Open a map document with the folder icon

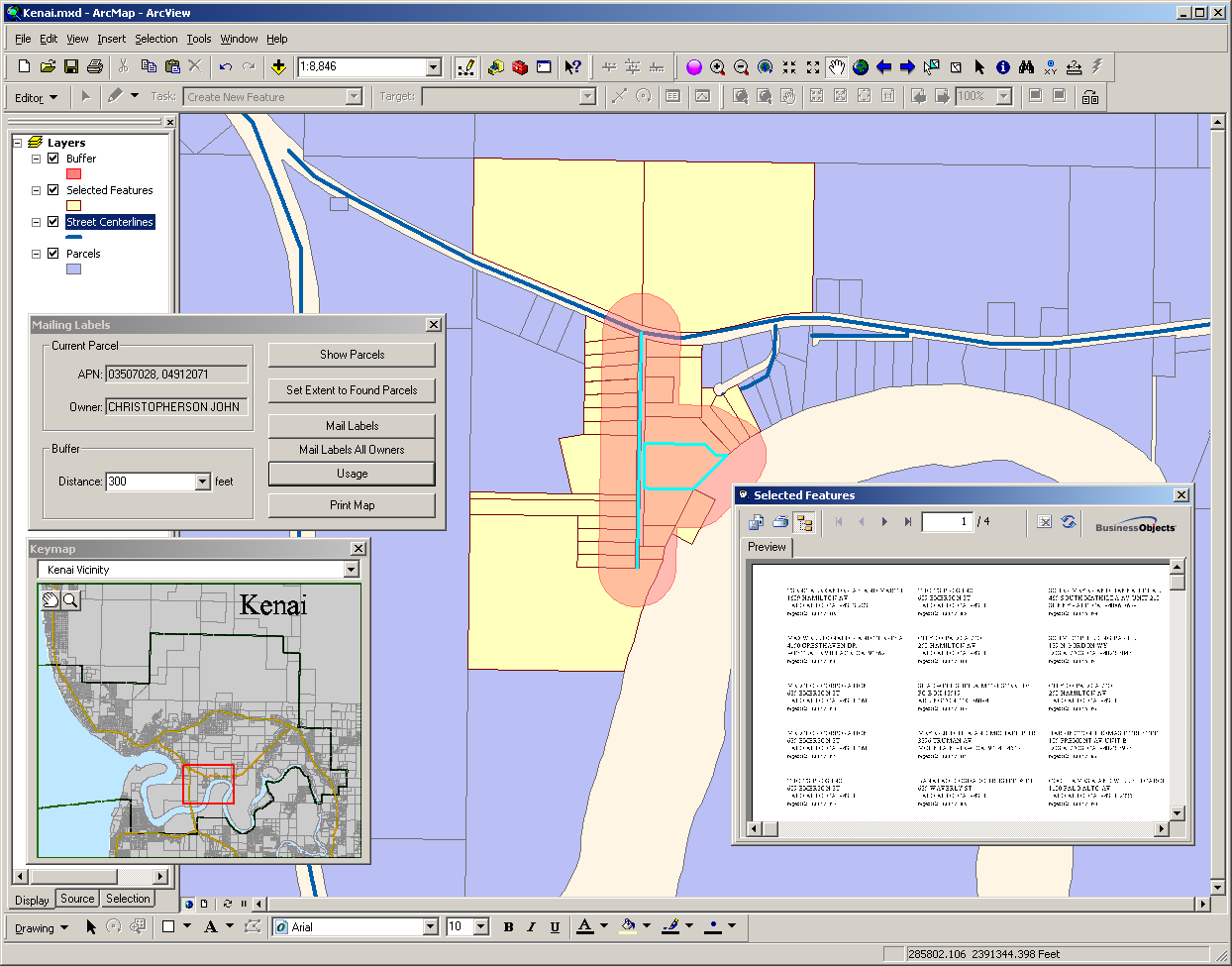click(48, 66)
